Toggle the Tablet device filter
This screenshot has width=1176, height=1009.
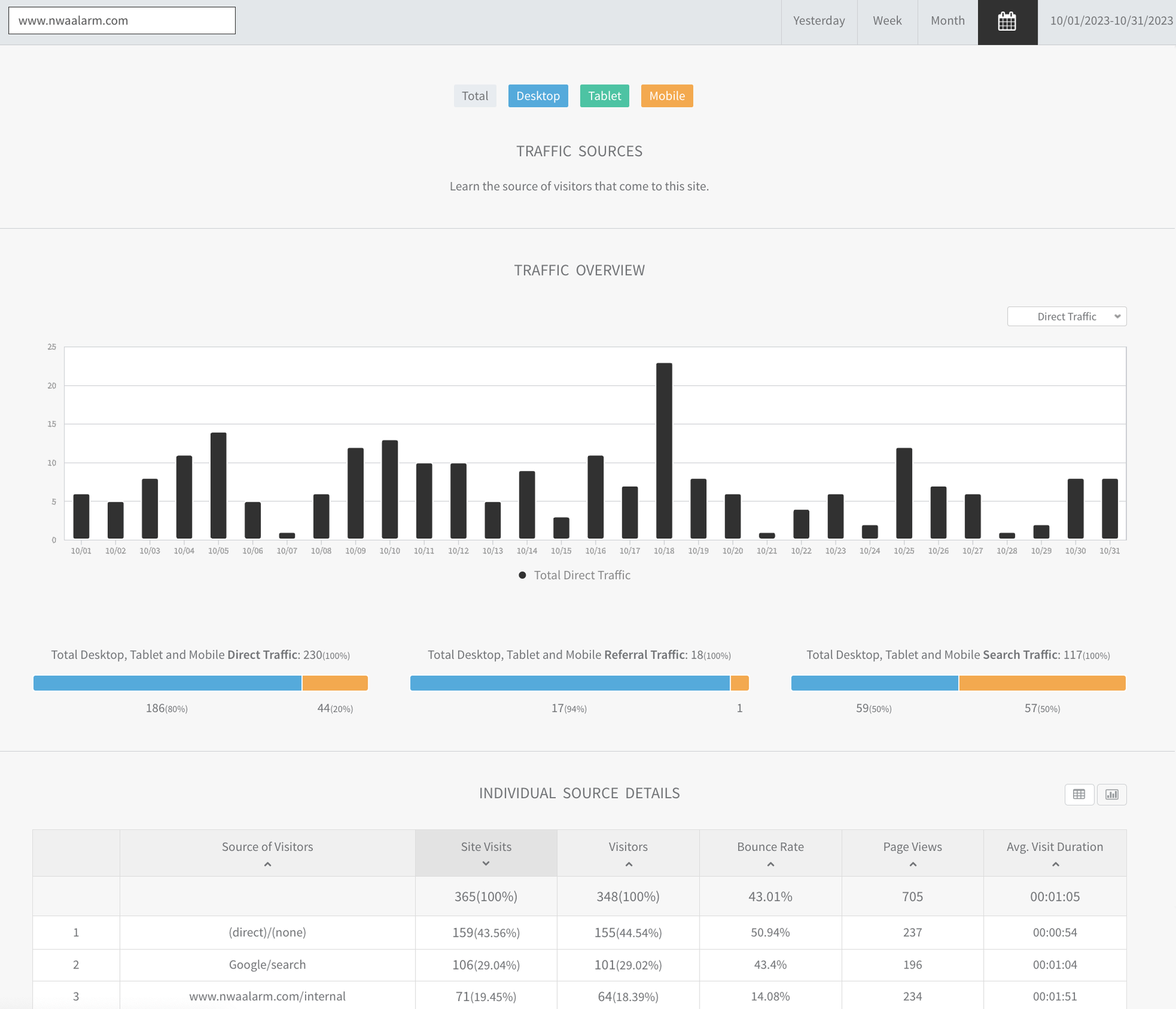pyautogui.click(x=604, y=96)
